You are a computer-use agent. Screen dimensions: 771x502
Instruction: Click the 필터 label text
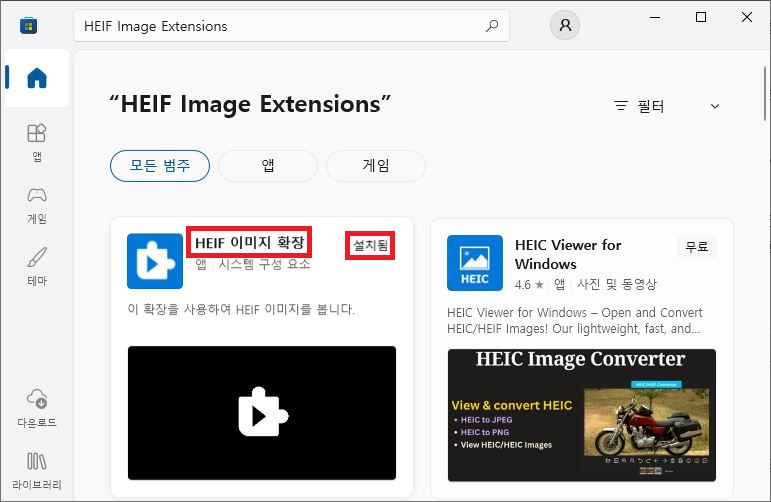pyautogui.click(x=651, y=106)
